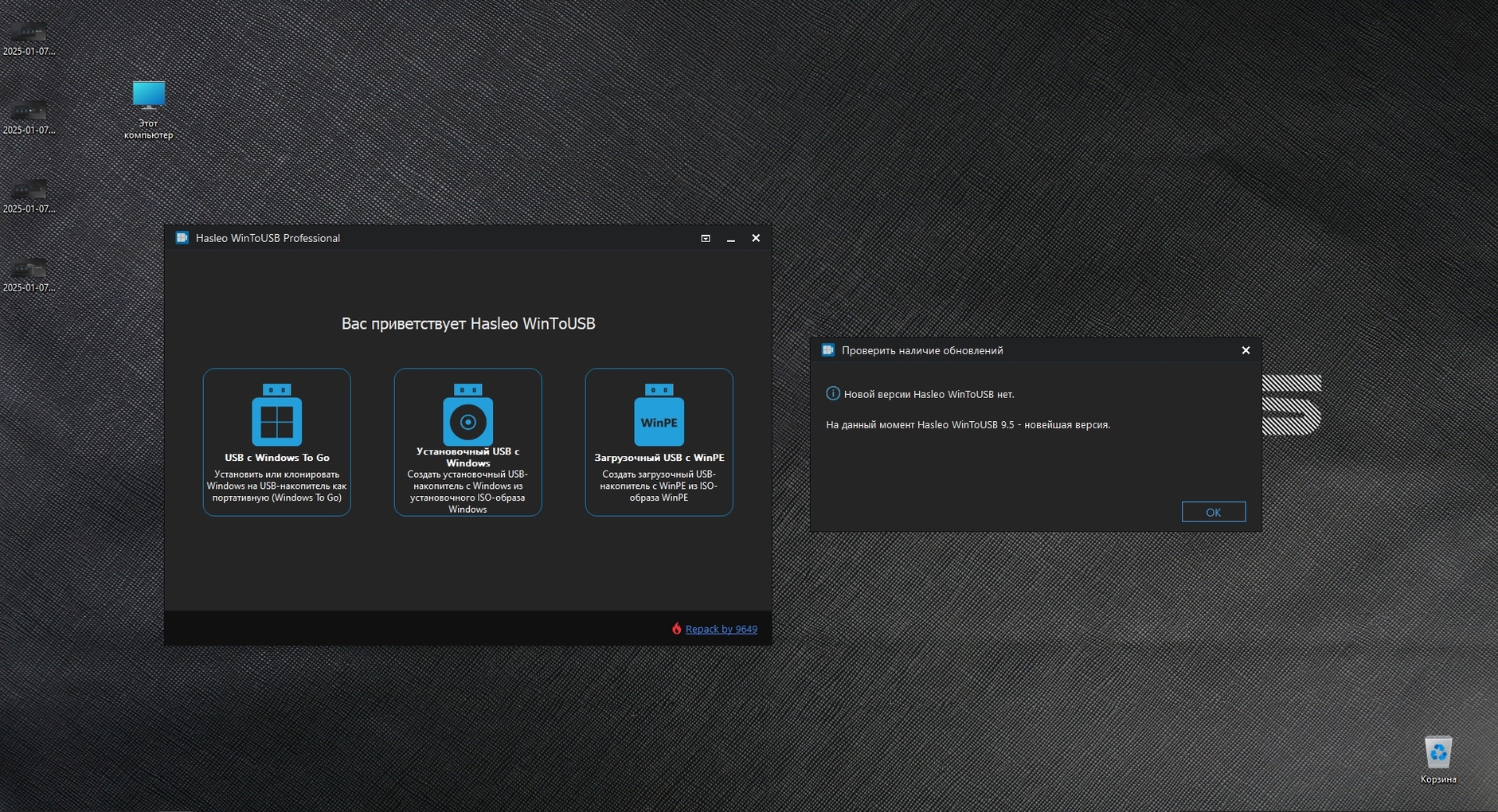The image size is (1498, 812).
Task: Close the Проверить наличие обновлений dialog
Action: [x=1246, y=350]
